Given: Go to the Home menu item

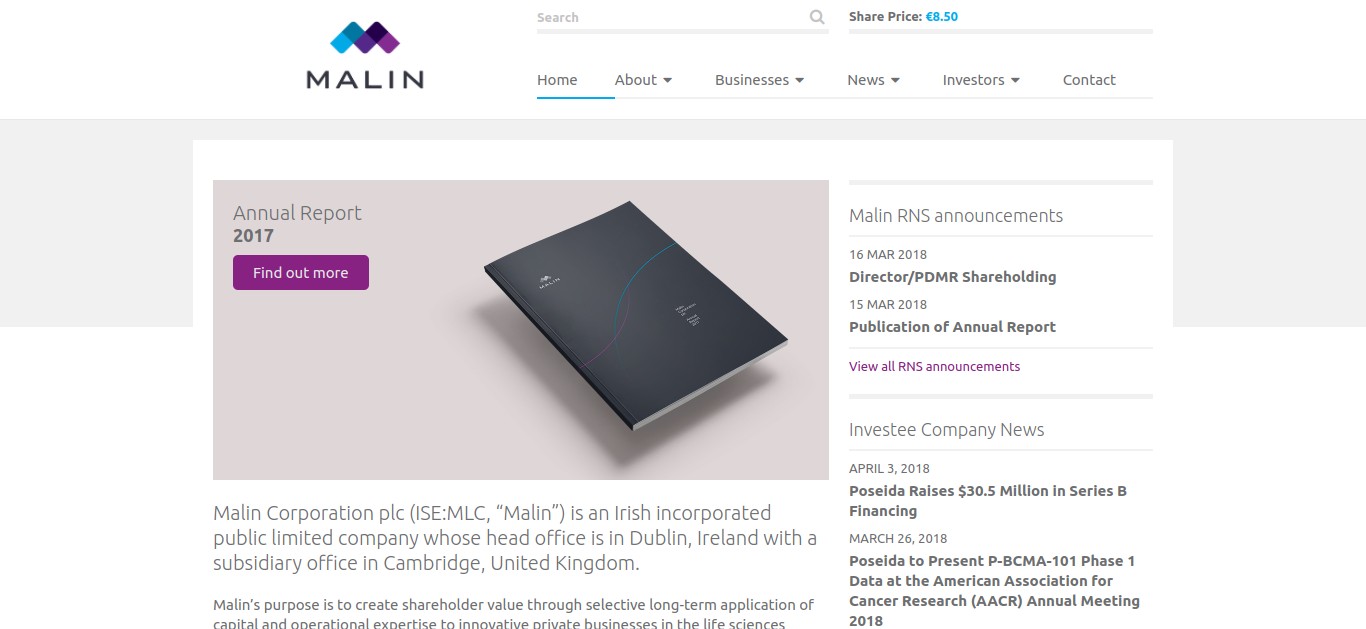Looking at the screenshot, I should [x=557, y=80].
